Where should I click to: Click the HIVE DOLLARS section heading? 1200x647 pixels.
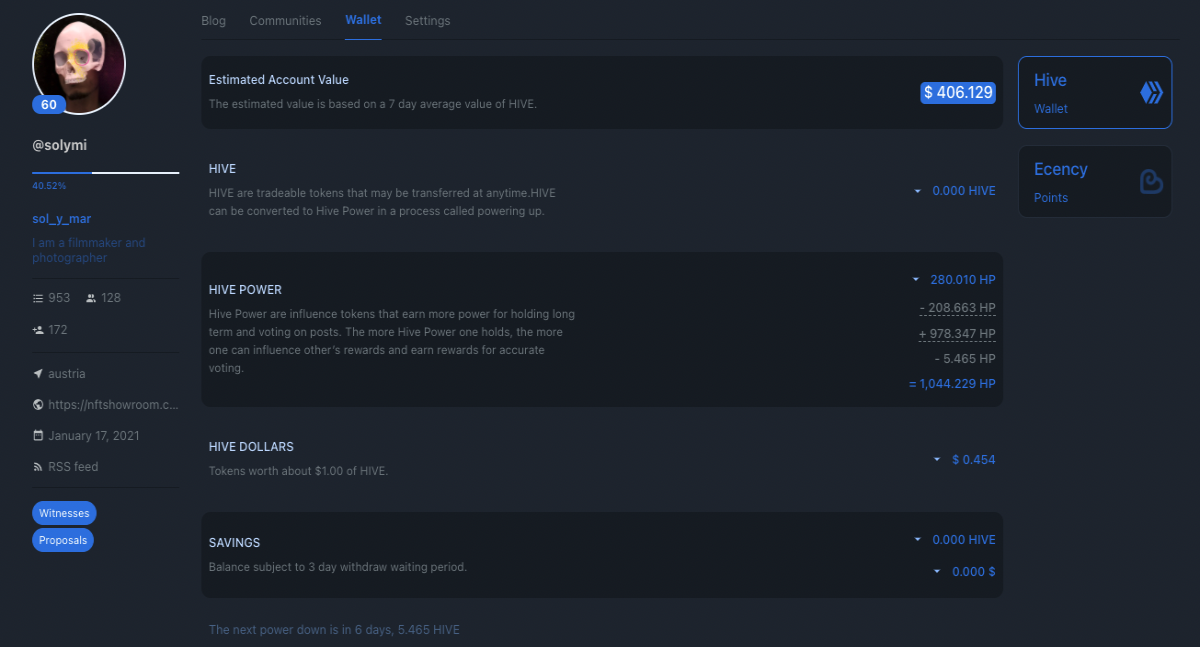coord(251,447)
